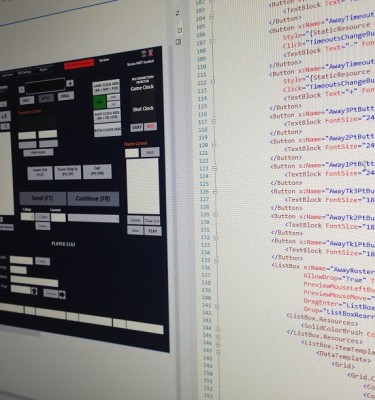Image resolution: width=375 pixels, height=400 pixels.
Task: Open the Playlist tab in the top menu
Action: 44,70
